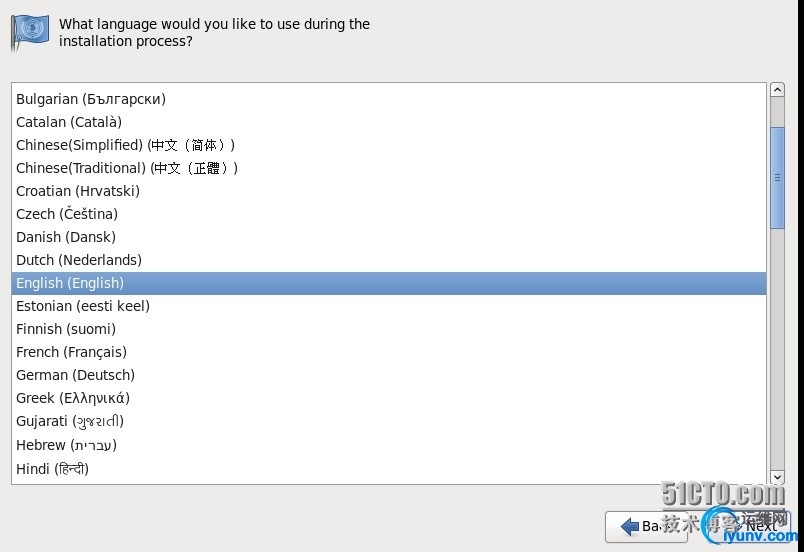Choose Chinese(Traditional) language
Screen dimensions: 804x552
[x=127, y=168]
